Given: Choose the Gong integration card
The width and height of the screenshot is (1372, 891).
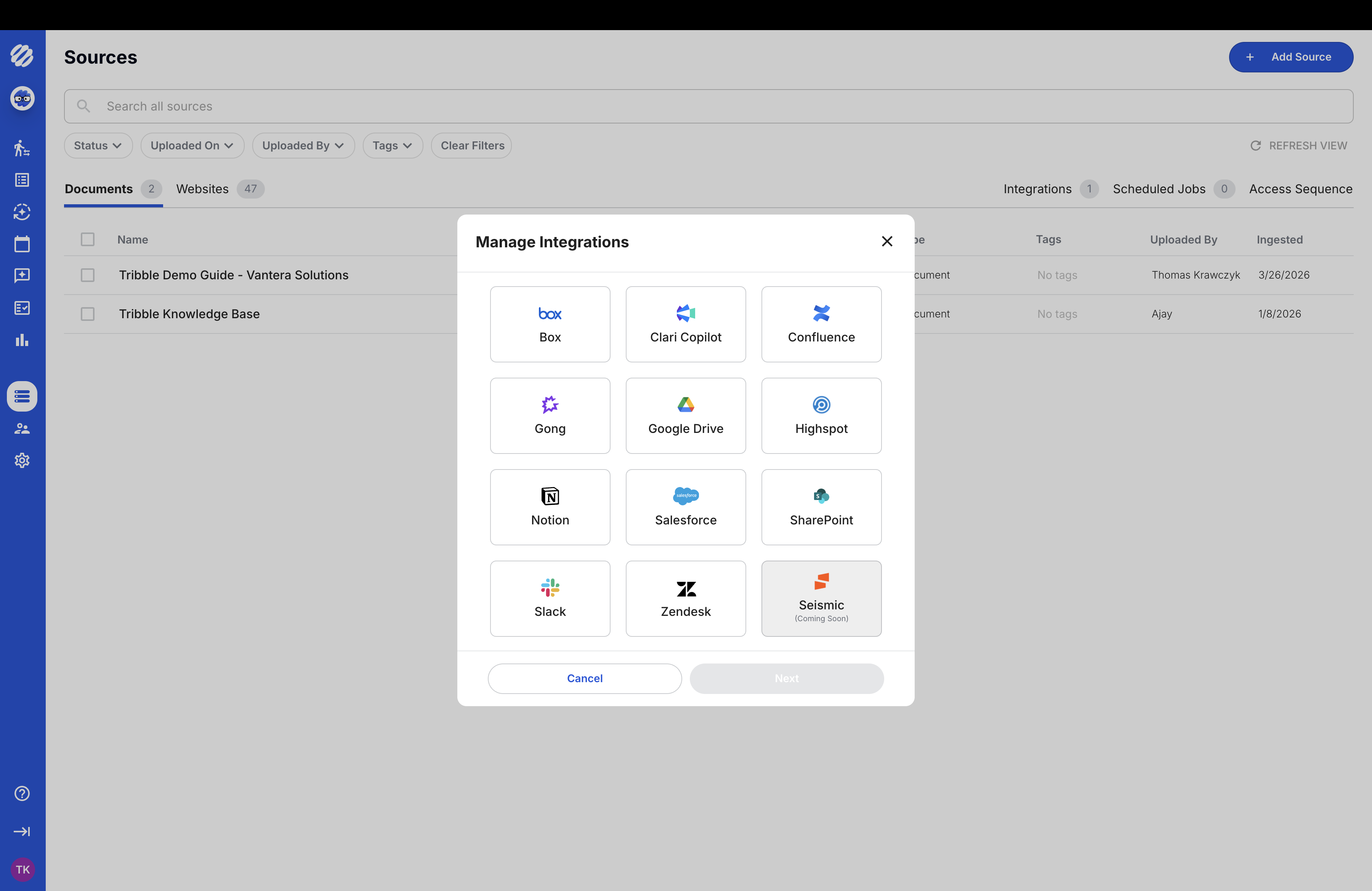Looking at the screenshot, I should [550, 415].
